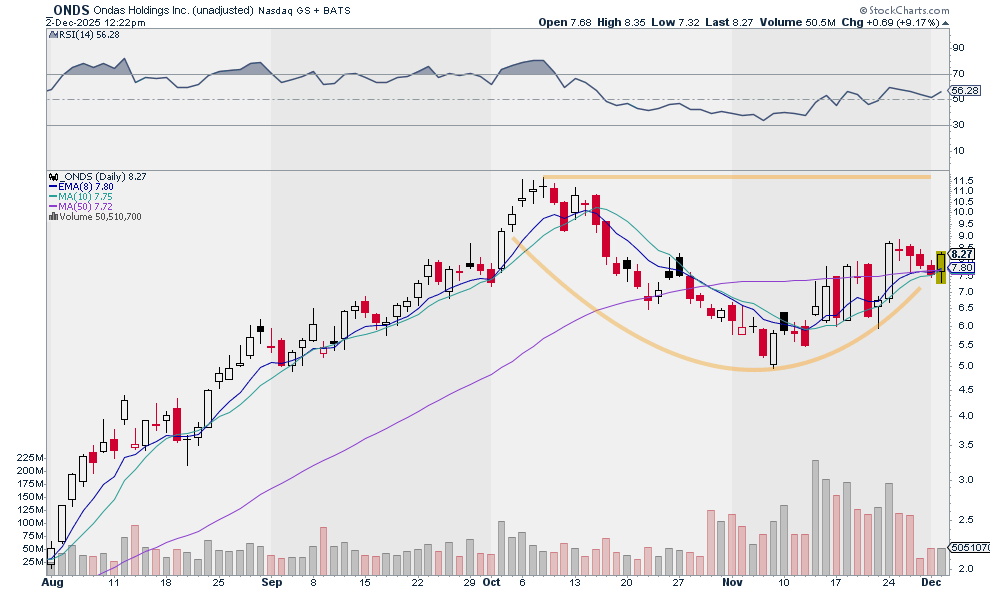Click the 24 date label before Dec

888,582
